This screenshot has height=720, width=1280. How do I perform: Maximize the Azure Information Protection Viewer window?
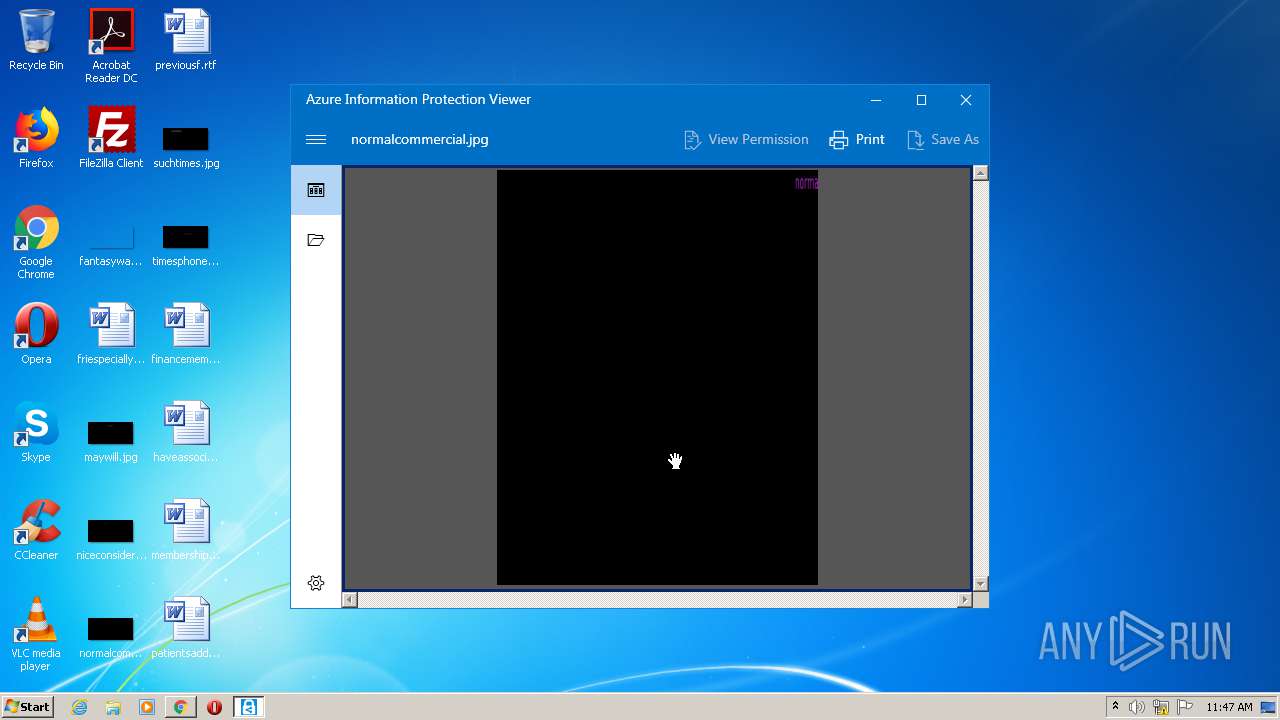point(921,100)
